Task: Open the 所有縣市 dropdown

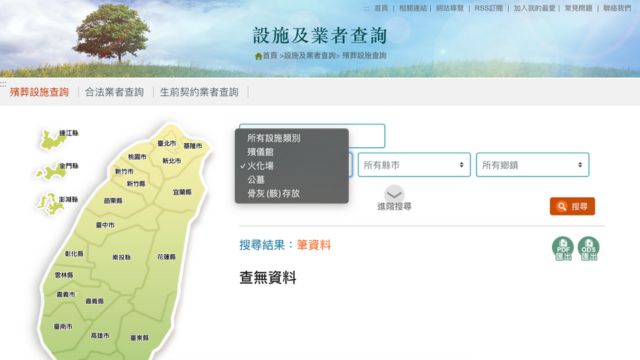Action: pyautogui.click(x=414, y=165)
